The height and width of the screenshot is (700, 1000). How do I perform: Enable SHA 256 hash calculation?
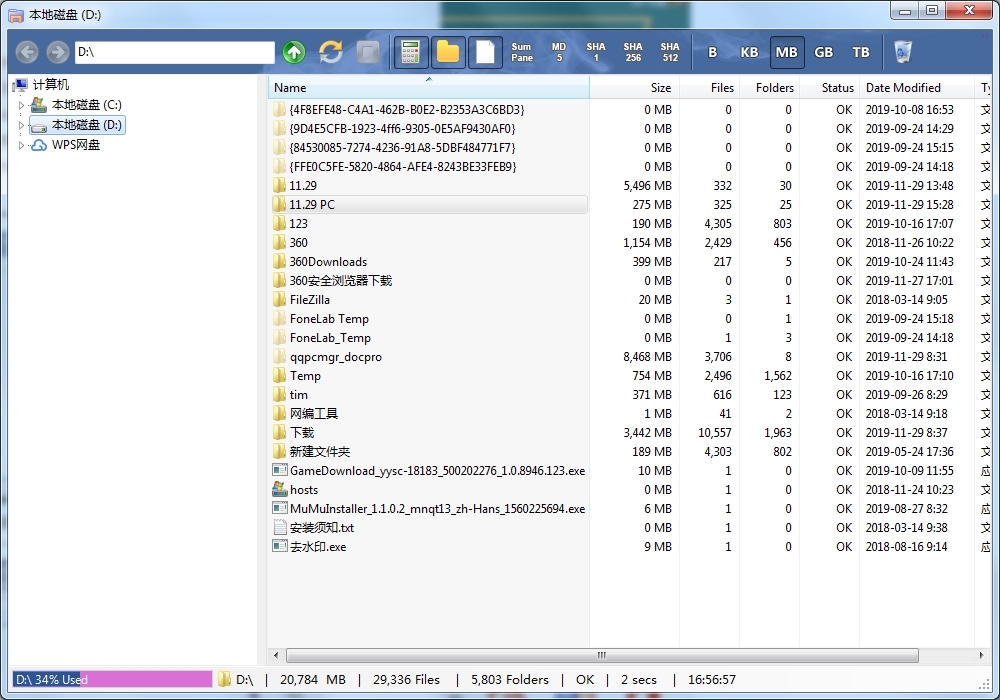[x=633, y=52]
